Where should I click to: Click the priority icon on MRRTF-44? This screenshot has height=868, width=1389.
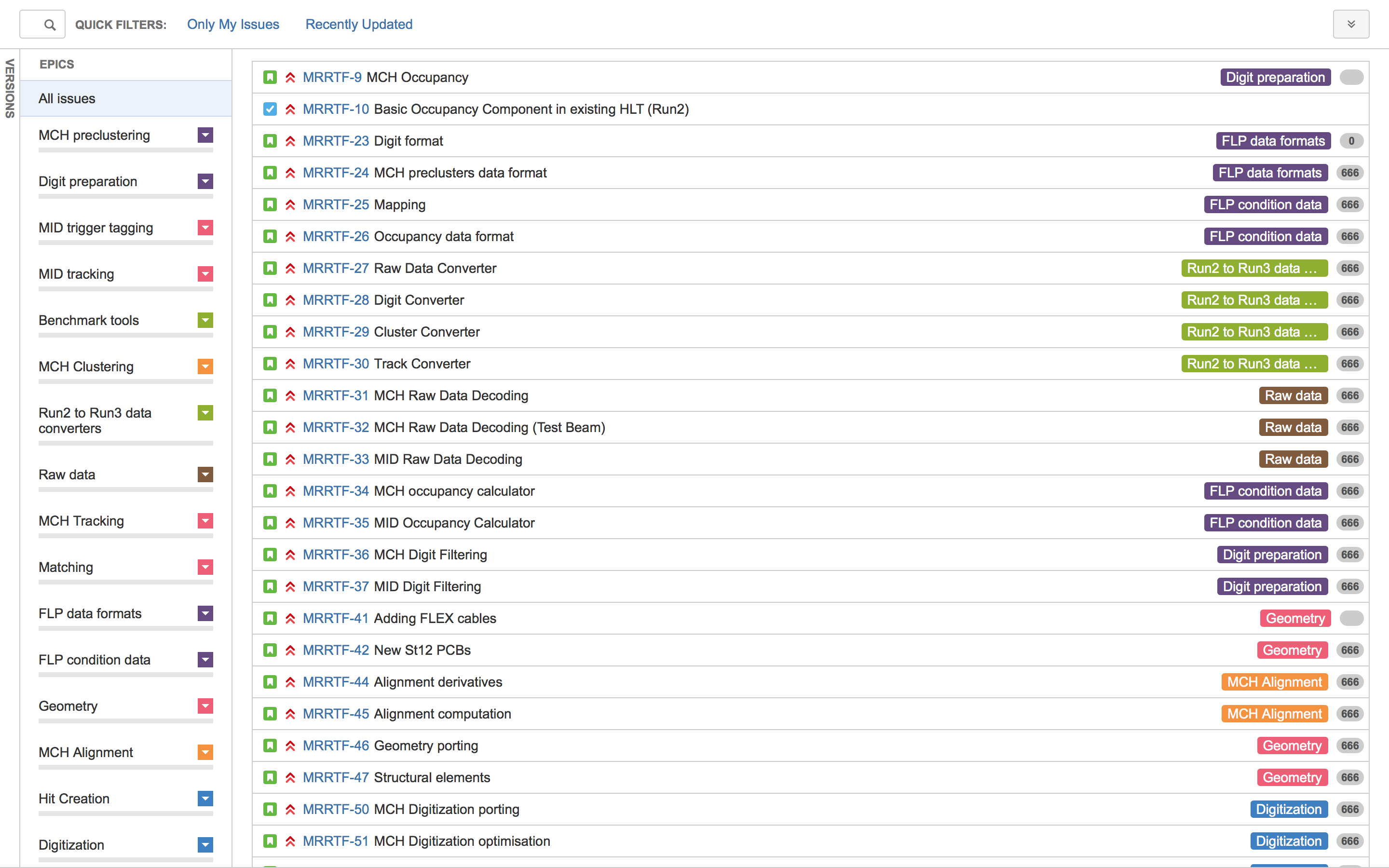click(x=290, y=681)
